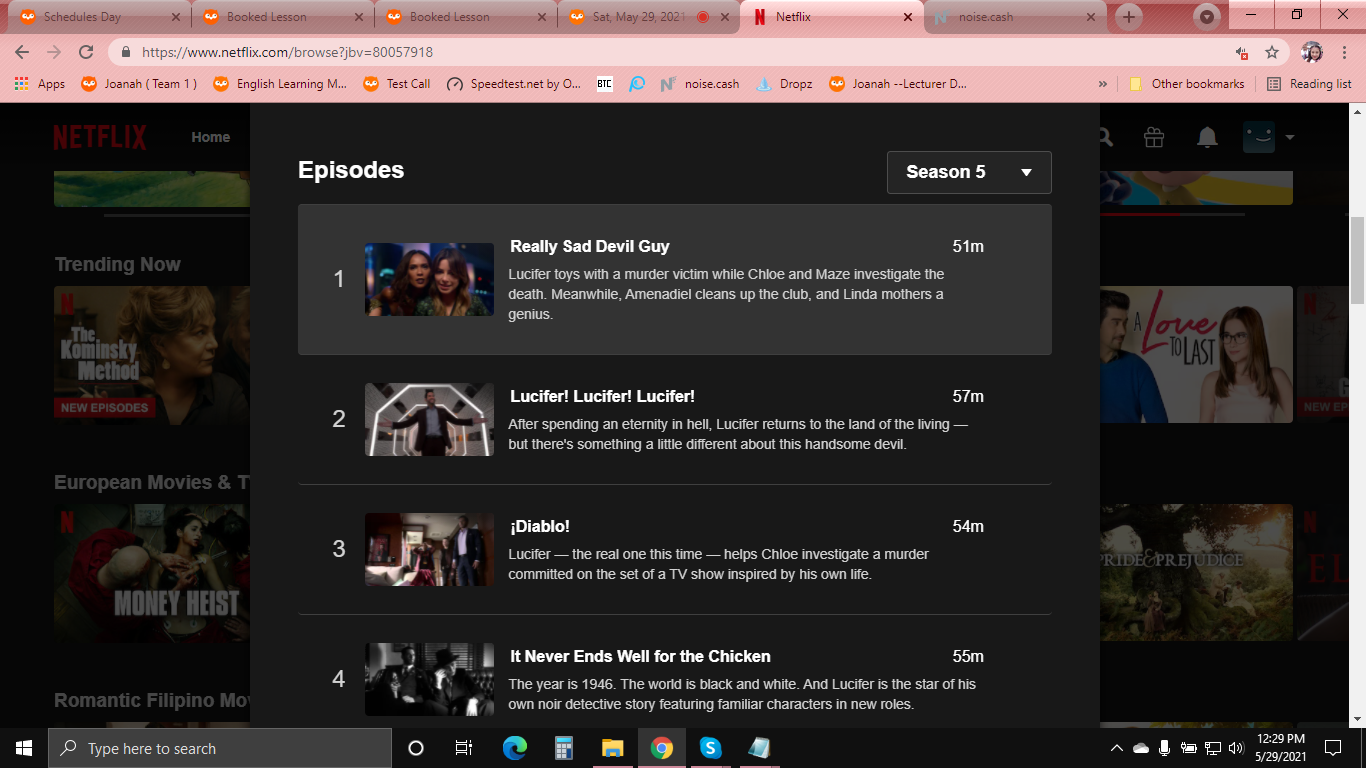
Task: Bookmark this page with the star icon
Action: click(1272, 52)
